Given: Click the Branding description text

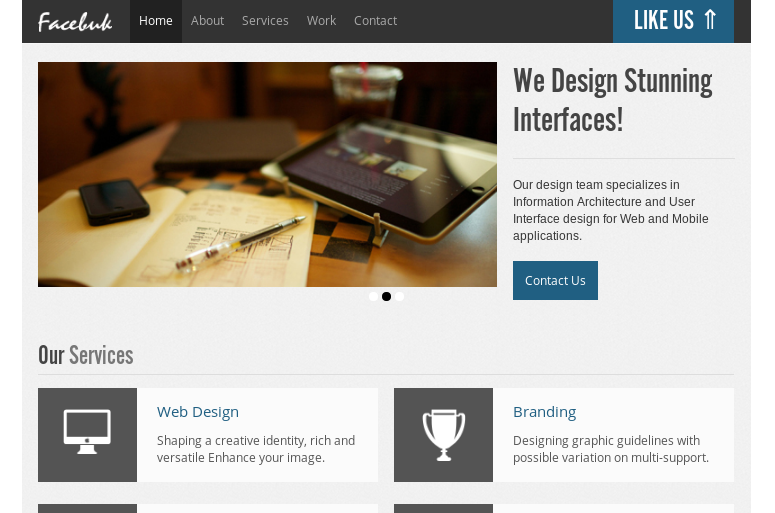Looking at the screenshot, I should point(611,449).
